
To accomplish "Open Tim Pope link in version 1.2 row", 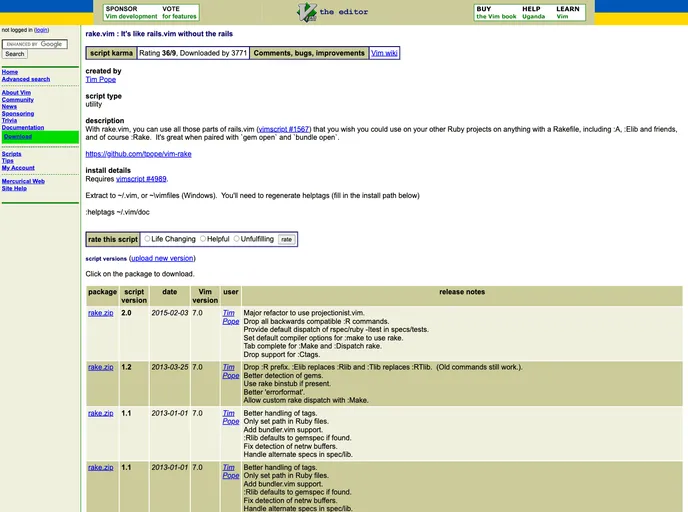I will (230, 371).
